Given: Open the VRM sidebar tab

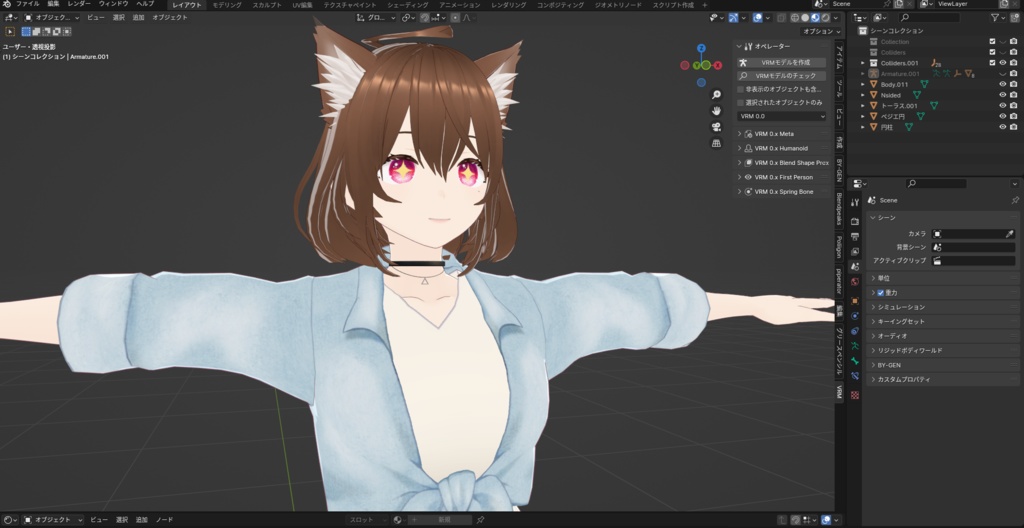Looking at the screenshot, I should pos(840,391).
